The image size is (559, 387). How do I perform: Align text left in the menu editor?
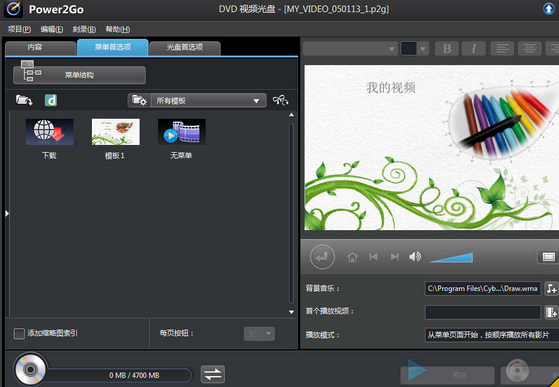click(502, 48)
